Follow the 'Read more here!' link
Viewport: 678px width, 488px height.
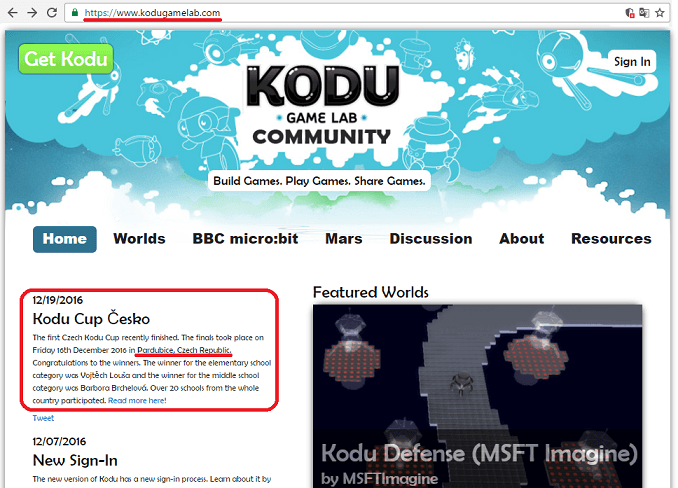pyautogui.click(x=137, y=400)
